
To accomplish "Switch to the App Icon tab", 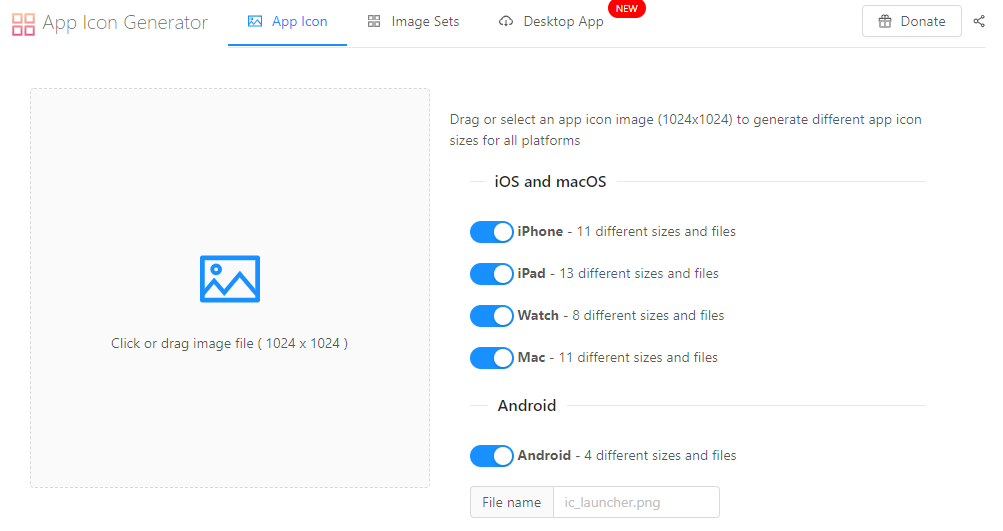I will (x=287, y=22).
